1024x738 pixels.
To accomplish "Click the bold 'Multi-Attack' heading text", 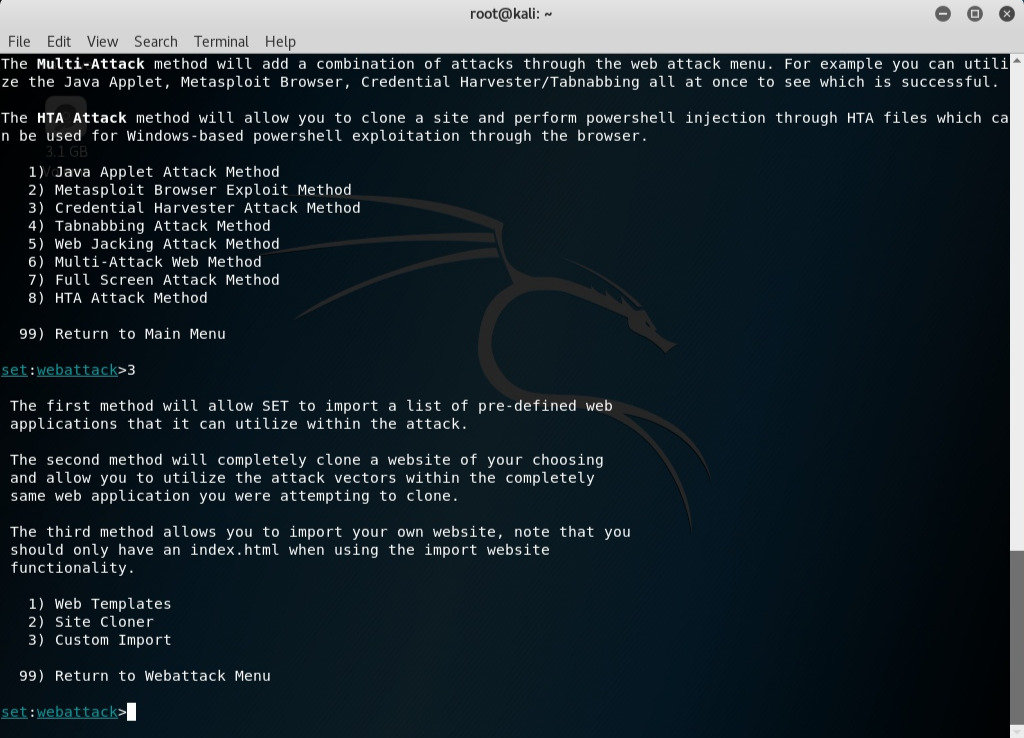I will (90, 64).
